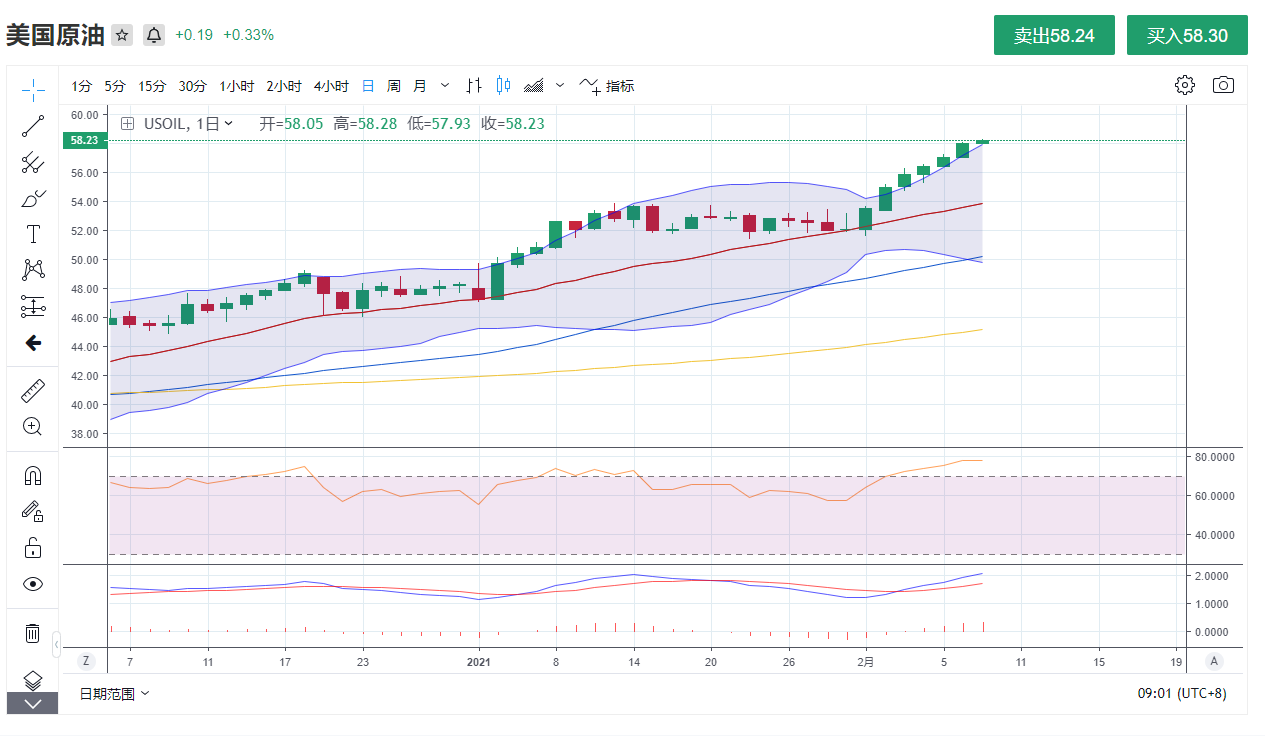Choose the text annotation tool

click(x=33, y=234)
